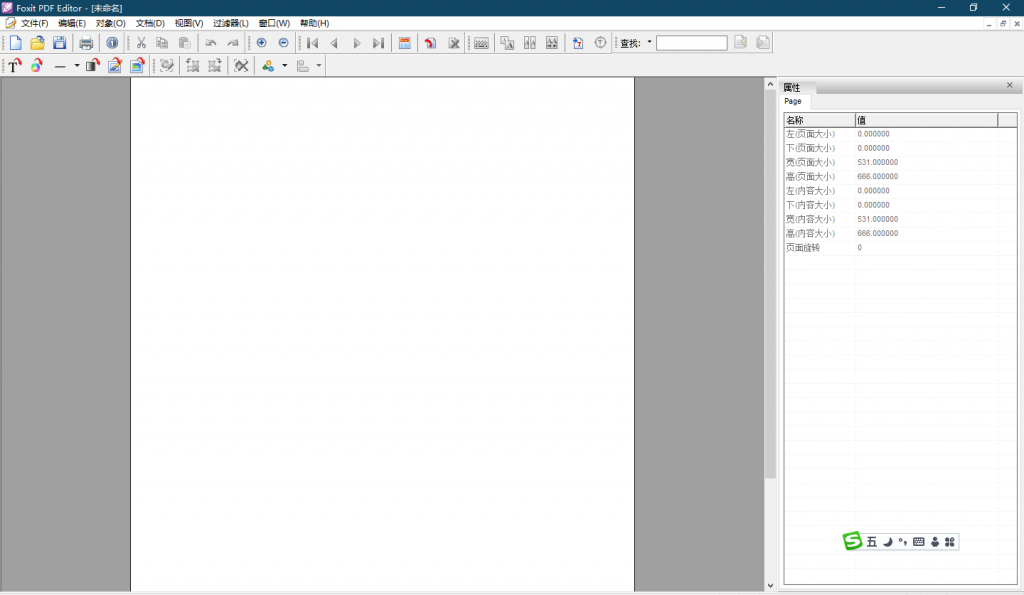Click the align objects icon
This screenshot has height=595, width=1024.
coord(303,65)
